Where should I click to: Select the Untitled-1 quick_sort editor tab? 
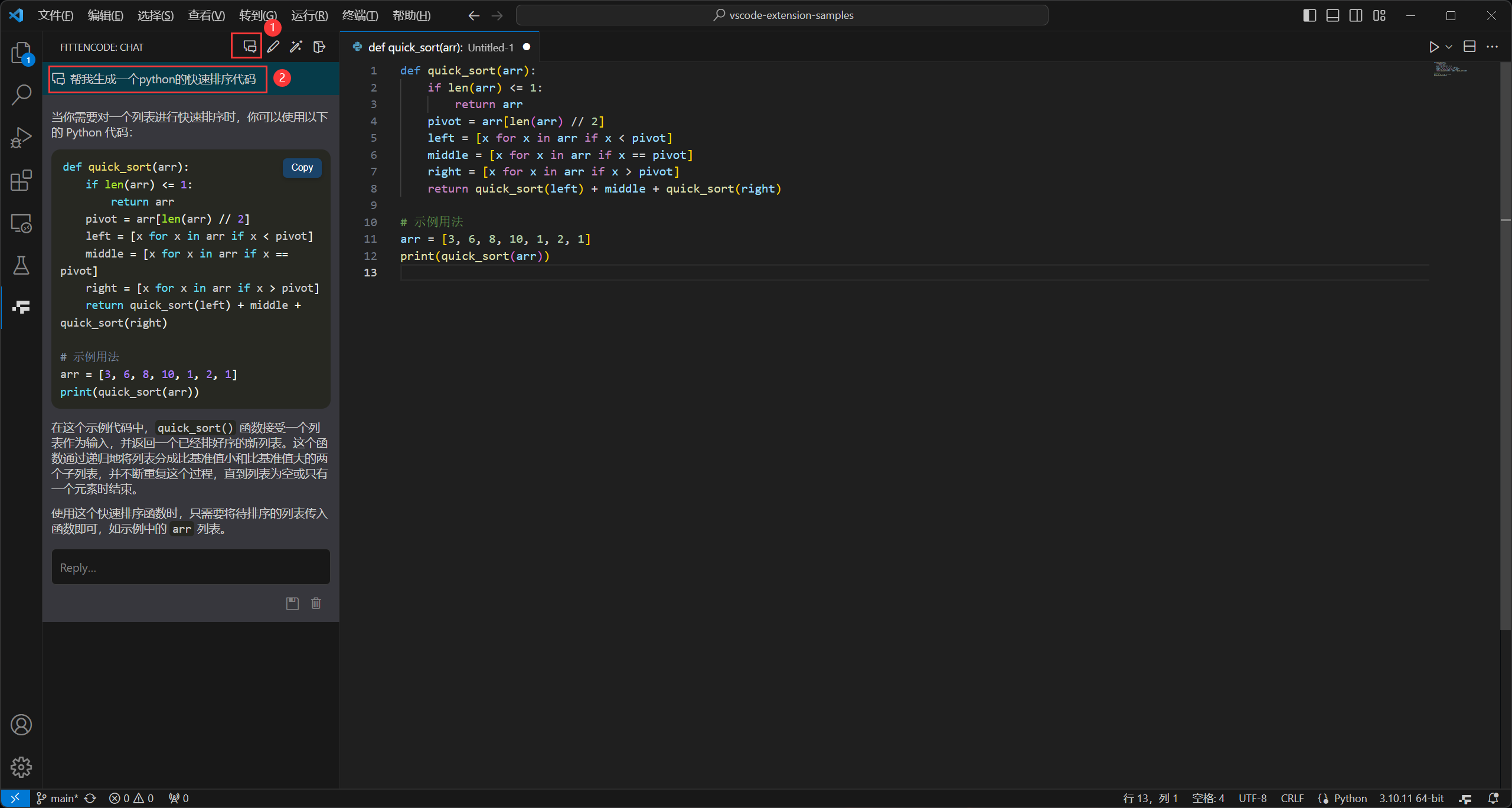pyautogui.click(x=439, y=47)
